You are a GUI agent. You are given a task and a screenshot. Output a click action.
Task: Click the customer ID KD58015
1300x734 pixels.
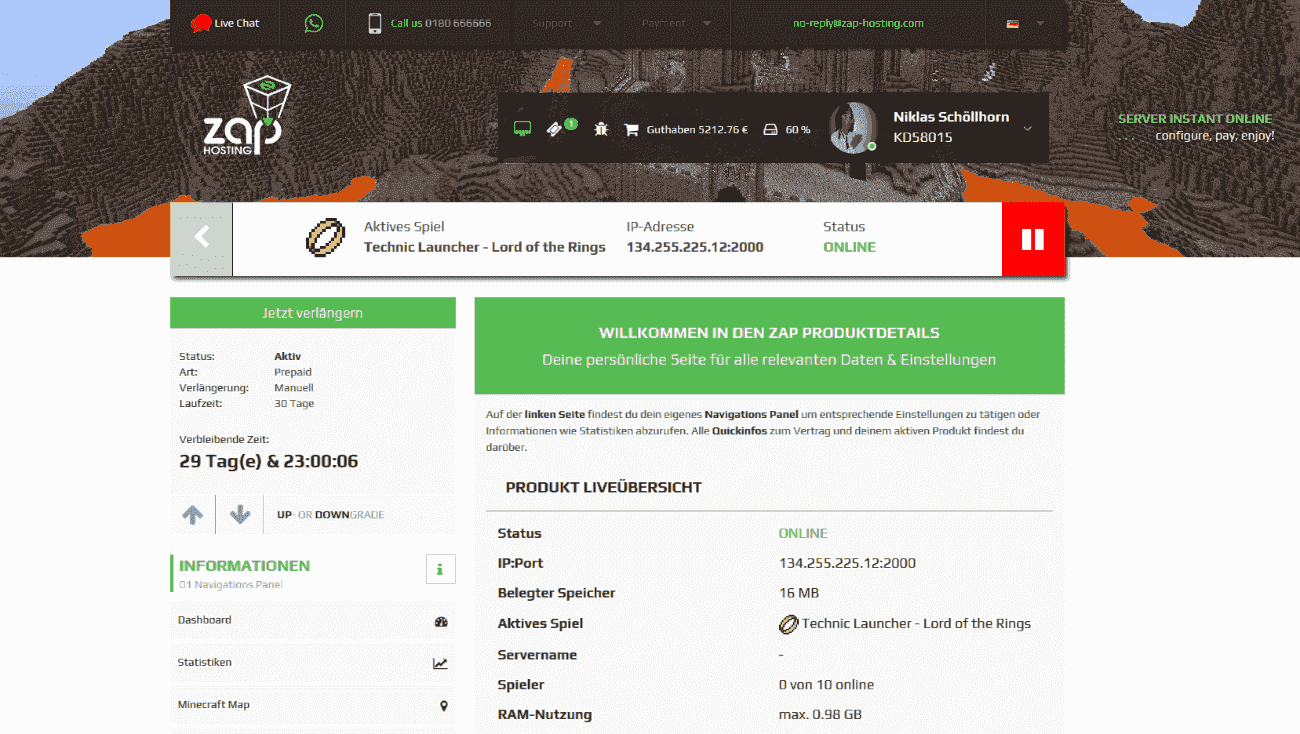pos(922,138)
